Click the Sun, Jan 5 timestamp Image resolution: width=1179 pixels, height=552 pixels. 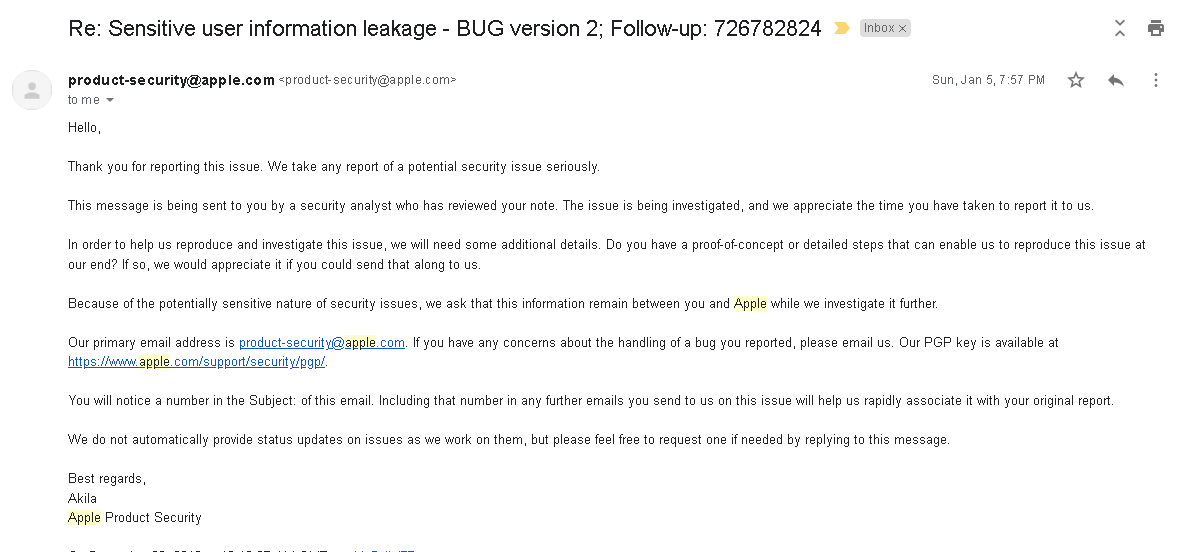(x=988, y=80)
